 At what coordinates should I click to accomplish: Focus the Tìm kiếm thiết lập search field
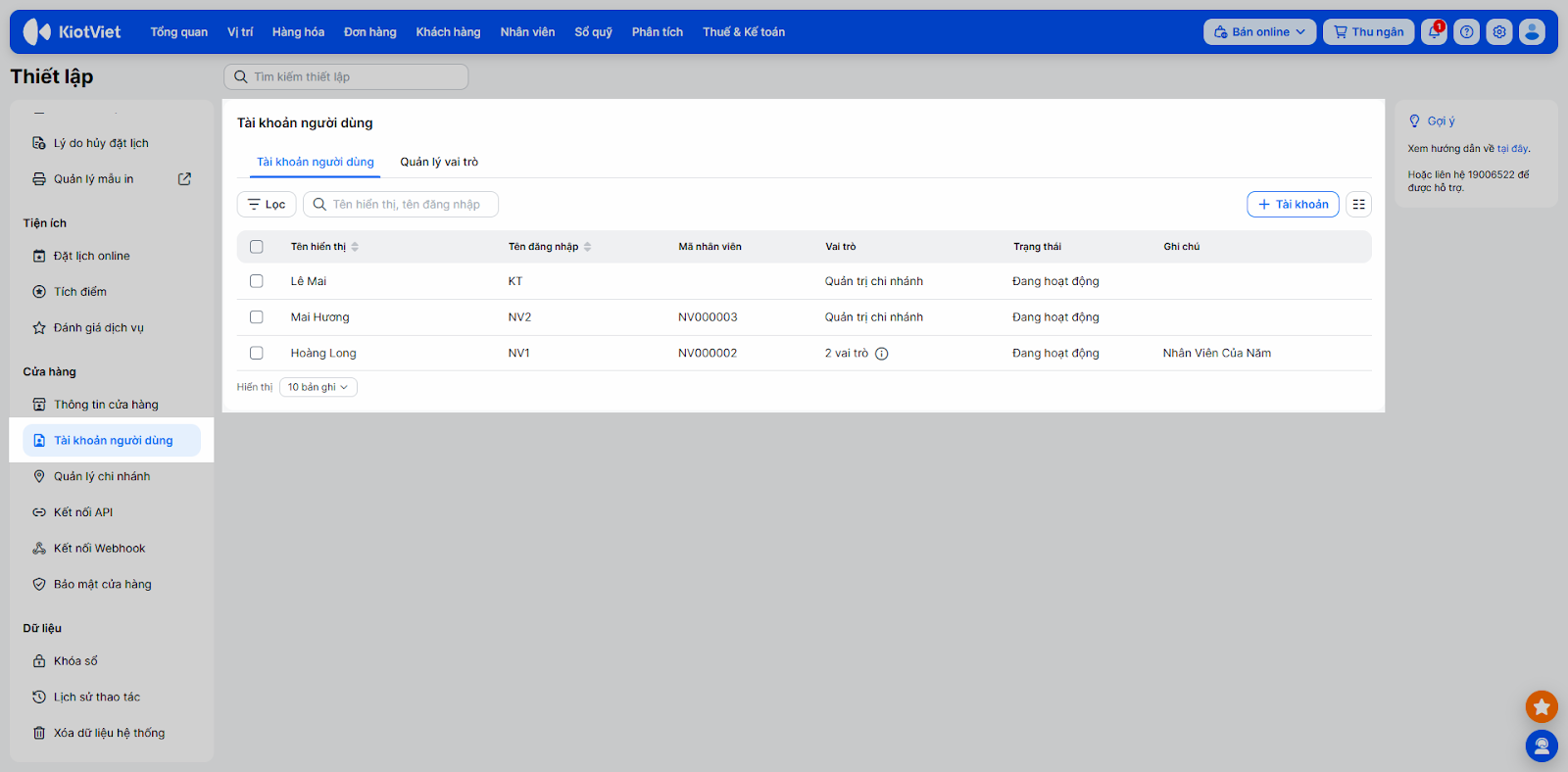point(346,77)
